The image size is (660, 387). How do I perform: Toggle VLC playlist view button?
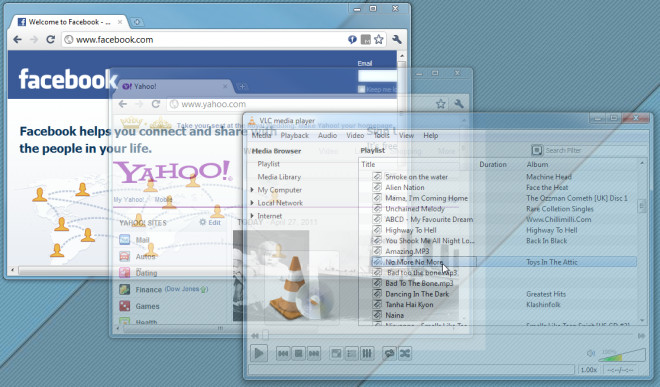(x=351, y=353)
